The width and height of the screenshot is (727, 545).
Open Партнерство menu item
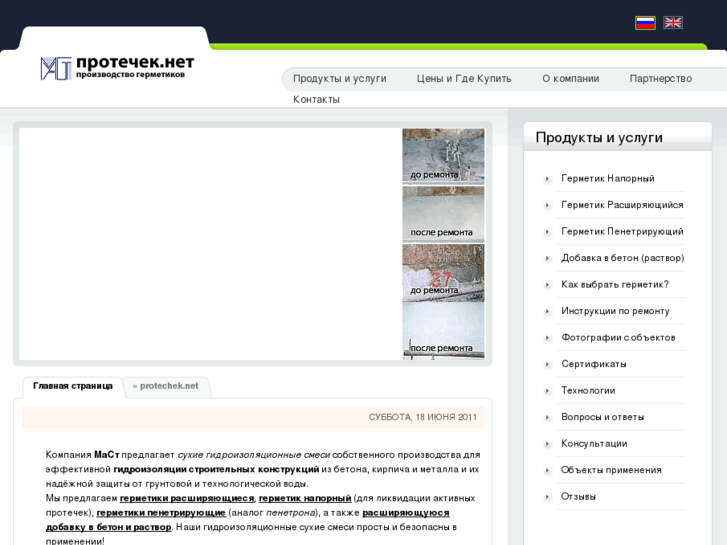661,78
